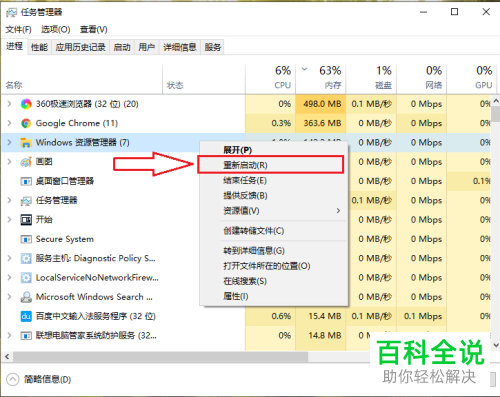Open the 查看(V) menu
Image resolution: width=500 pixels, height=397 pixels.
pos(94,30)
